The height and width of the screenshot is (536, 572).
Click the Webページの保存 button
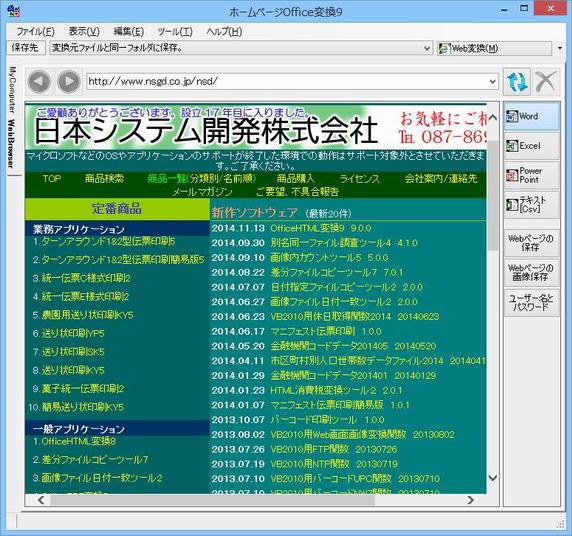[x=532, y=243]
